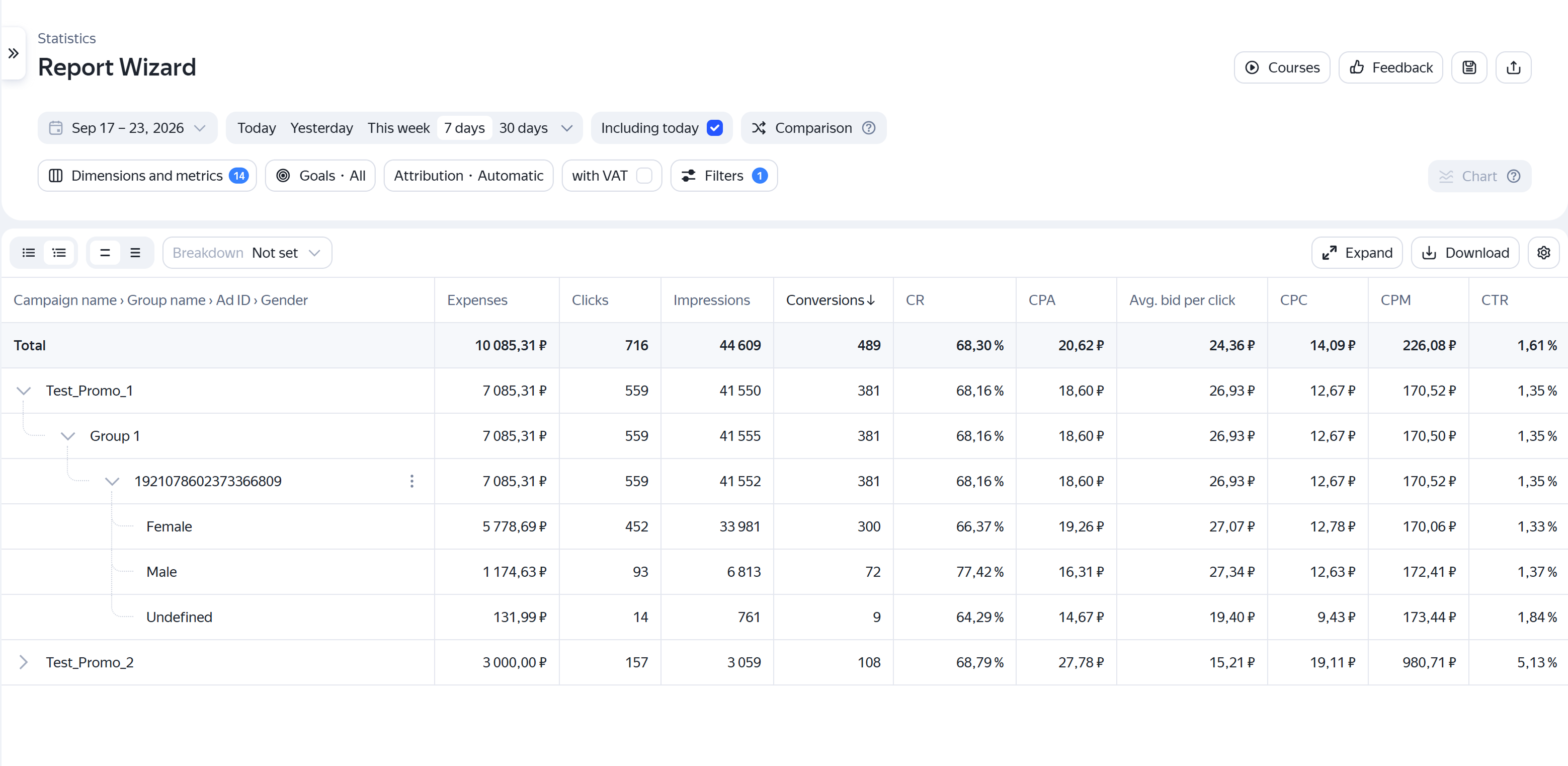
Task: Open the ad ID row three-dot menu
Action: click(x=412, y=481)
